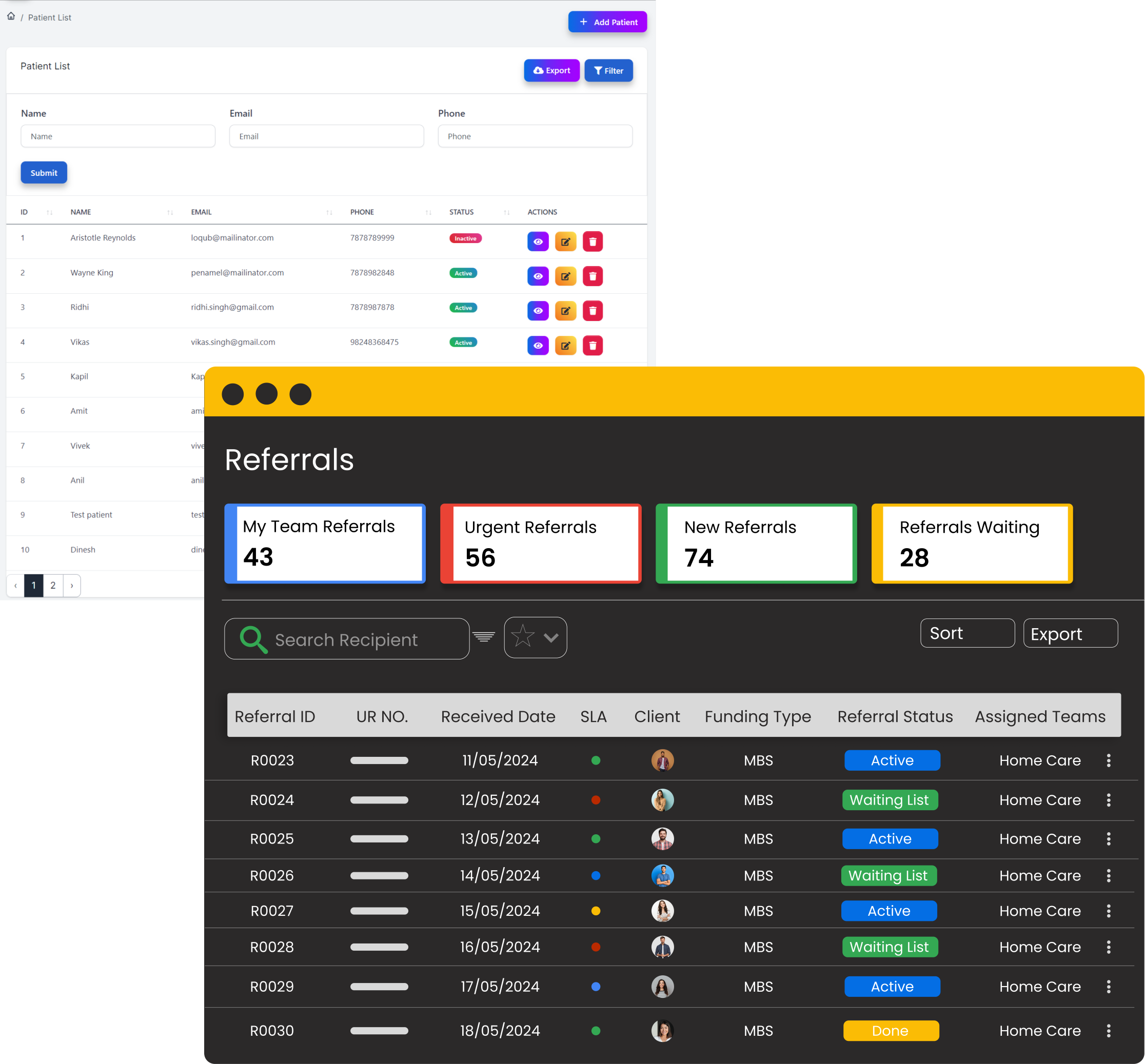Image resolution: width=1145 pixels, height=1064 pixels.
Task: Open row options menu for R0023
Action: tap(1108, 760)
